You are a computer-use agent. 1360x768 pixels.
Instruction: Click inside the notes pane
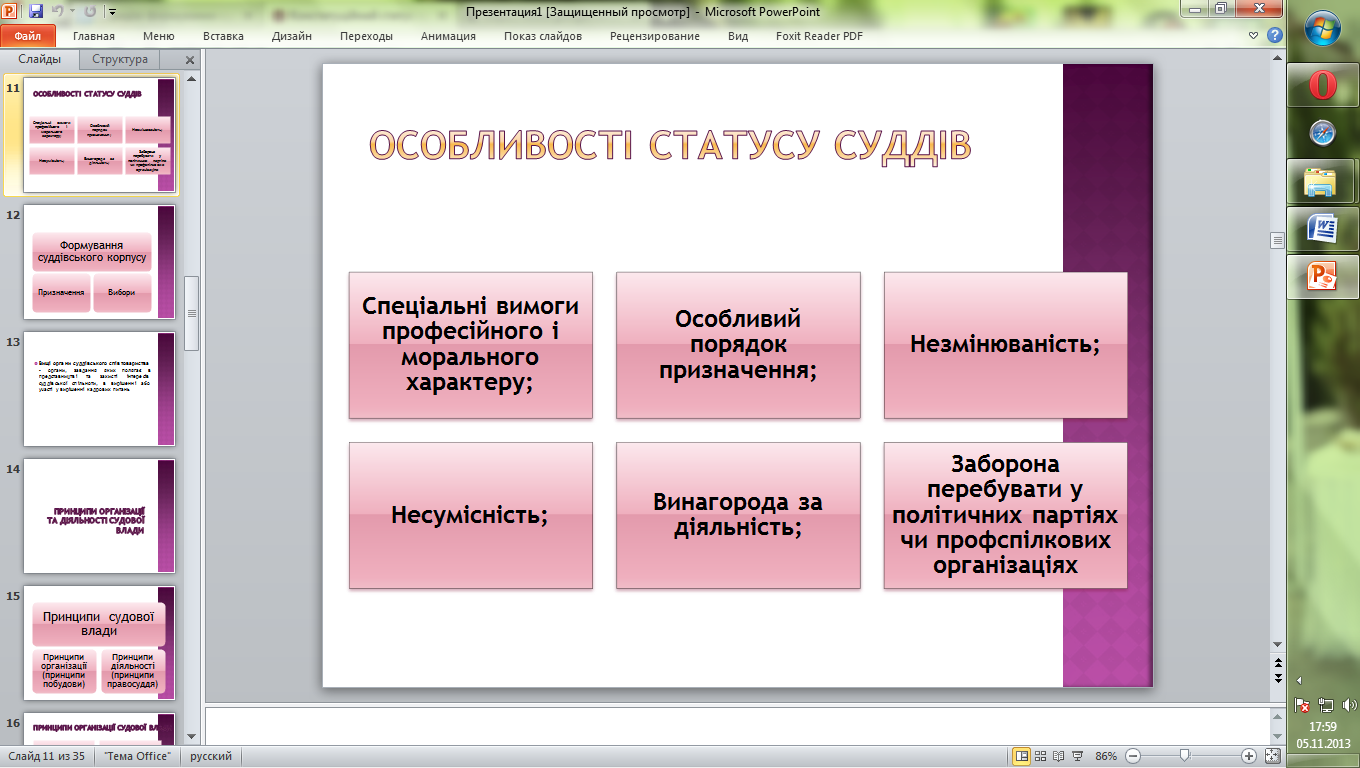[738, 725]
